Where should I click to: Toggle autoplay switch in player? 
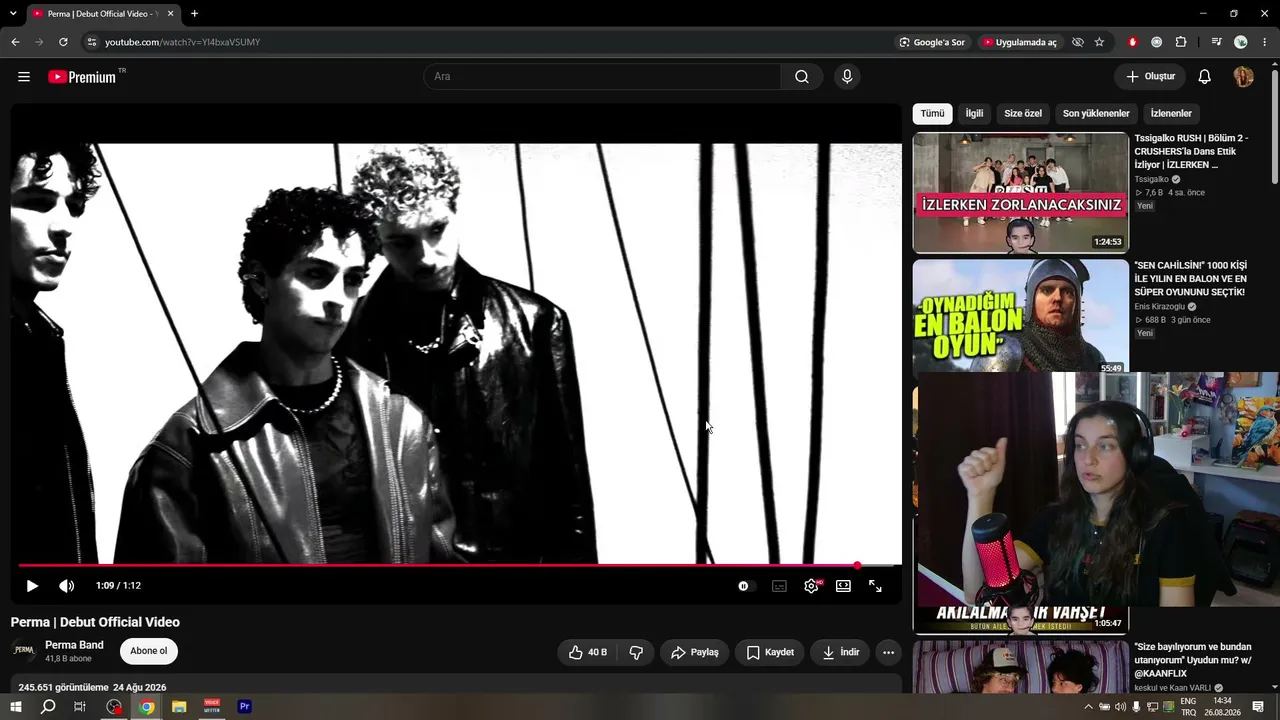[x=744, y=586]
